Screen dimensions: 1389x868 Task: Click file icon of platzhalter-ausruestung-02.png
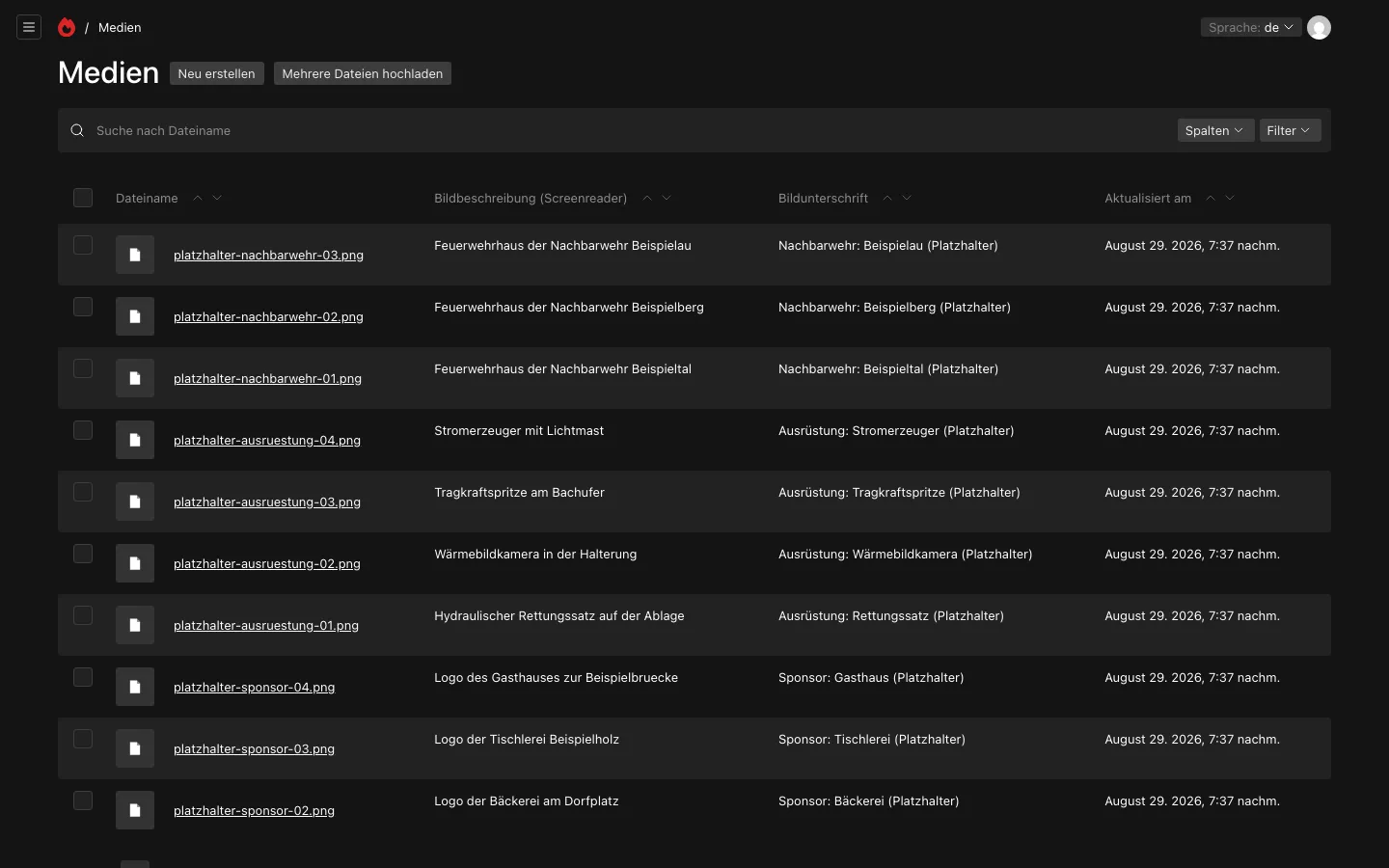point(135,563)
